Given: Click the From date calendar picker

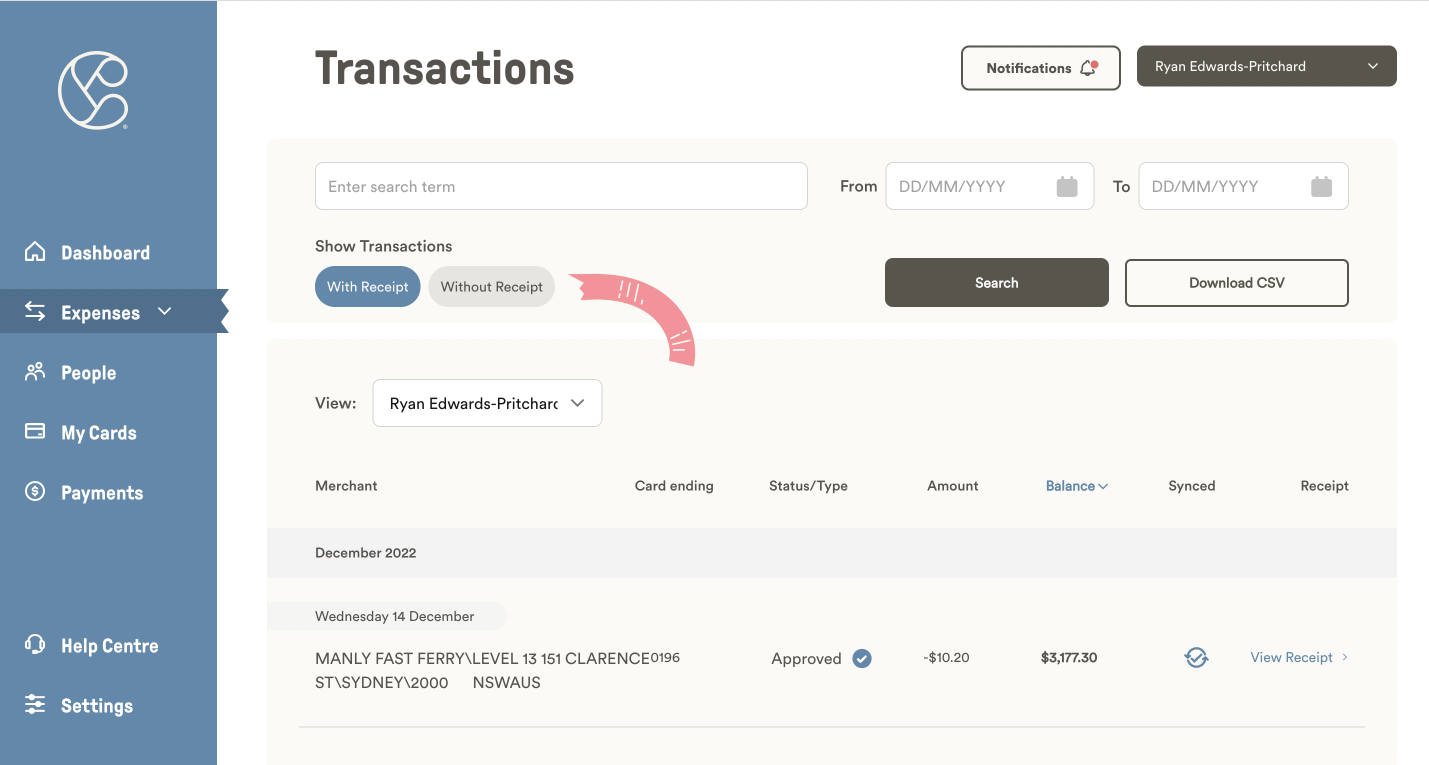Looking at the screenshot, I should point(1066,185).
